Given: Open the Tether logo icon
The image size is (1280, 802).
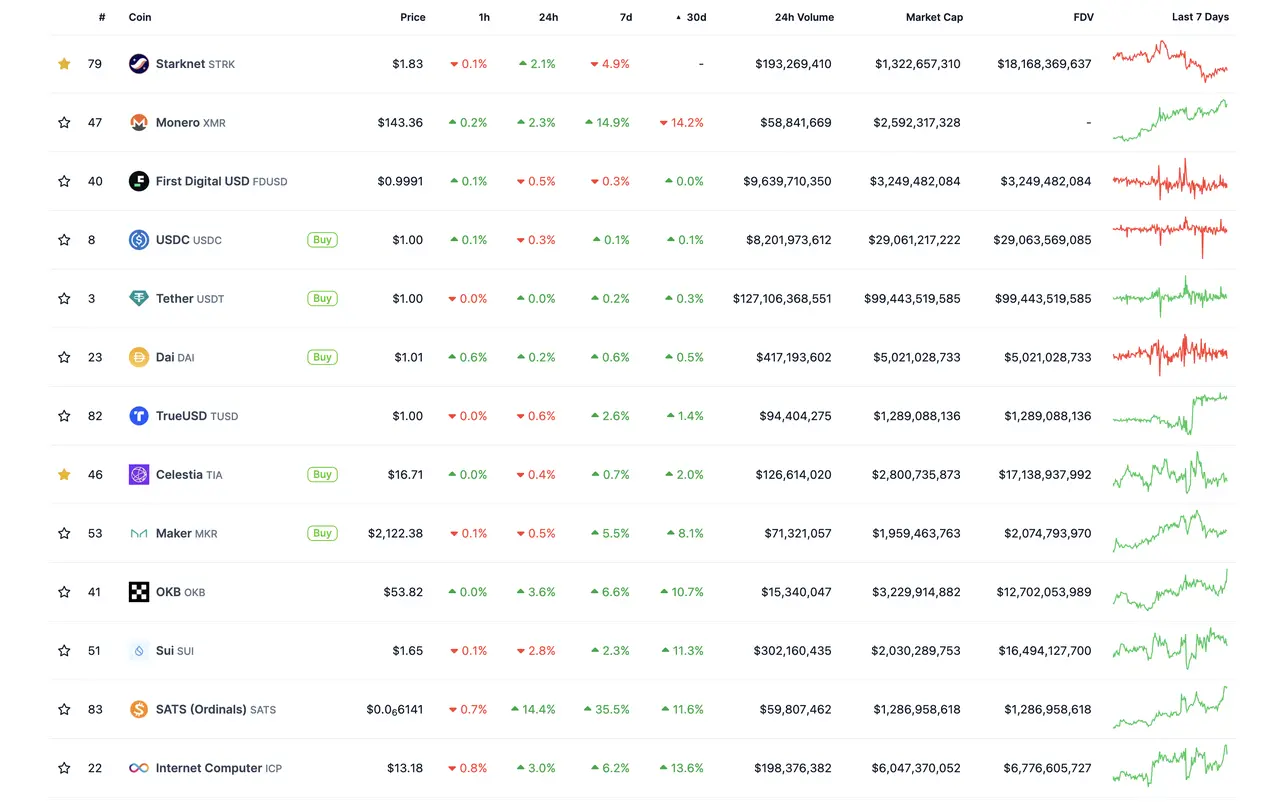Looking at the screenshot, I should point(139,299).
